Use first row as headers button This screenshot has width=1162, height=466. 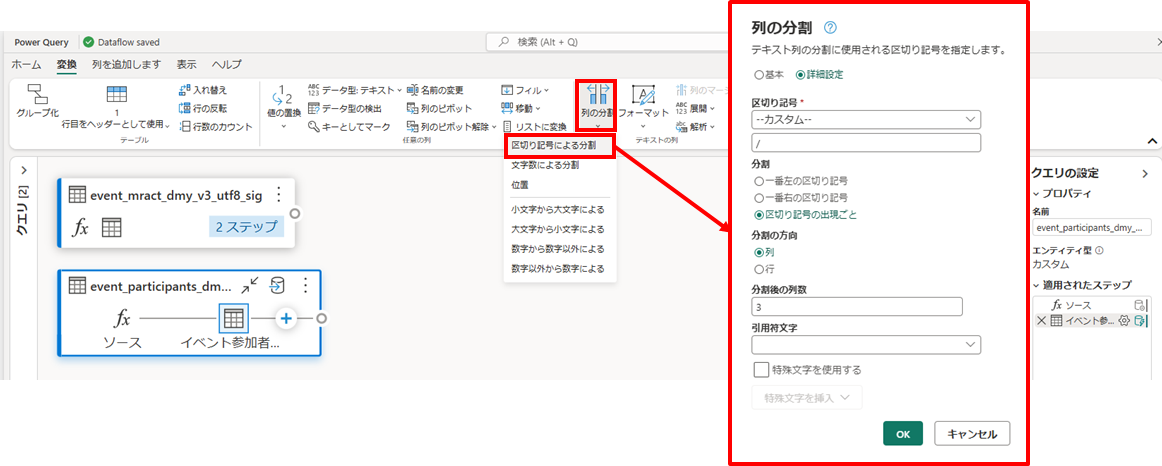(x=116, y=107)
